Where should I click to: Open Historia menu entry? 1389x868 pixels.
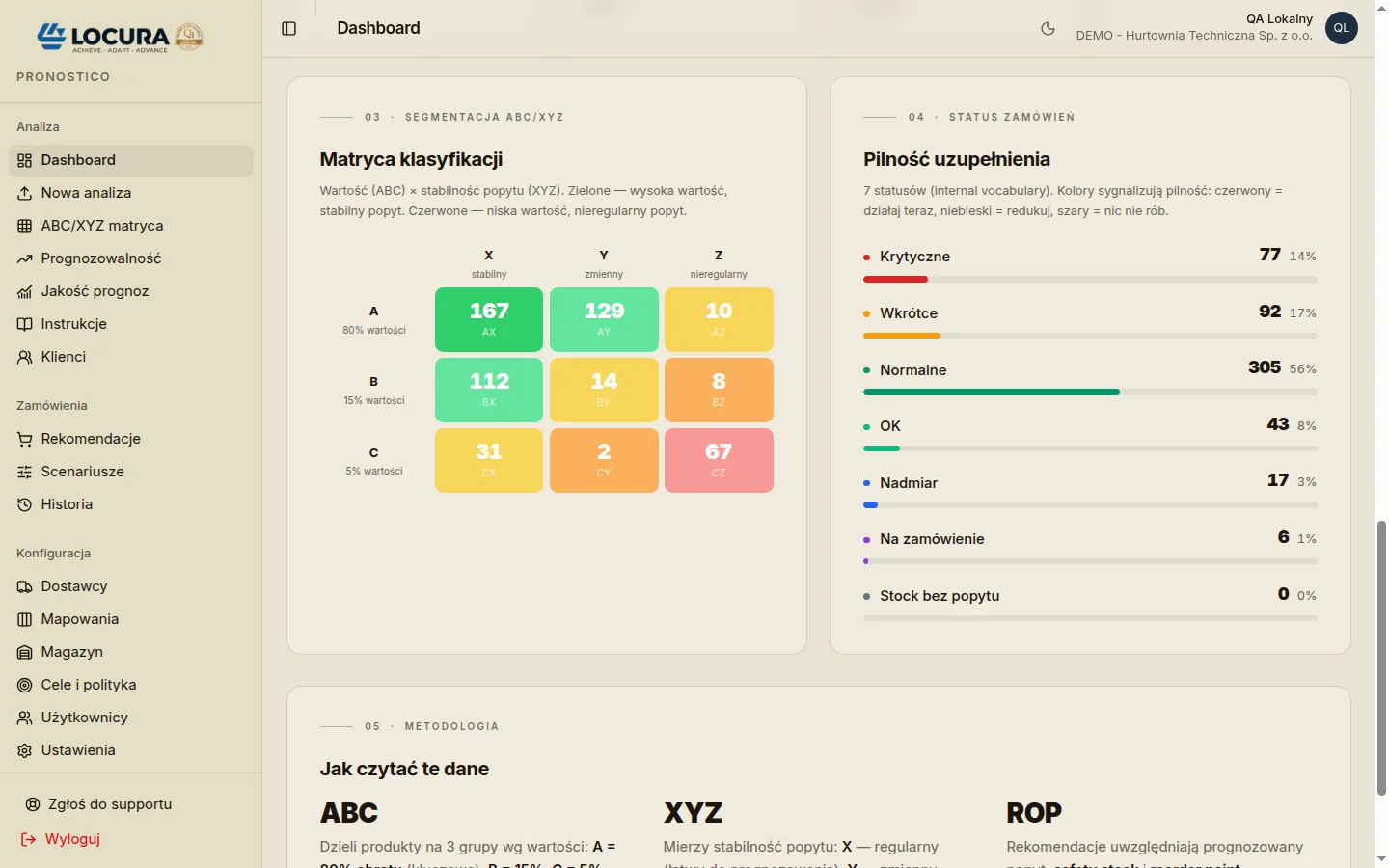pyautogui.click(x=131, y=504)
